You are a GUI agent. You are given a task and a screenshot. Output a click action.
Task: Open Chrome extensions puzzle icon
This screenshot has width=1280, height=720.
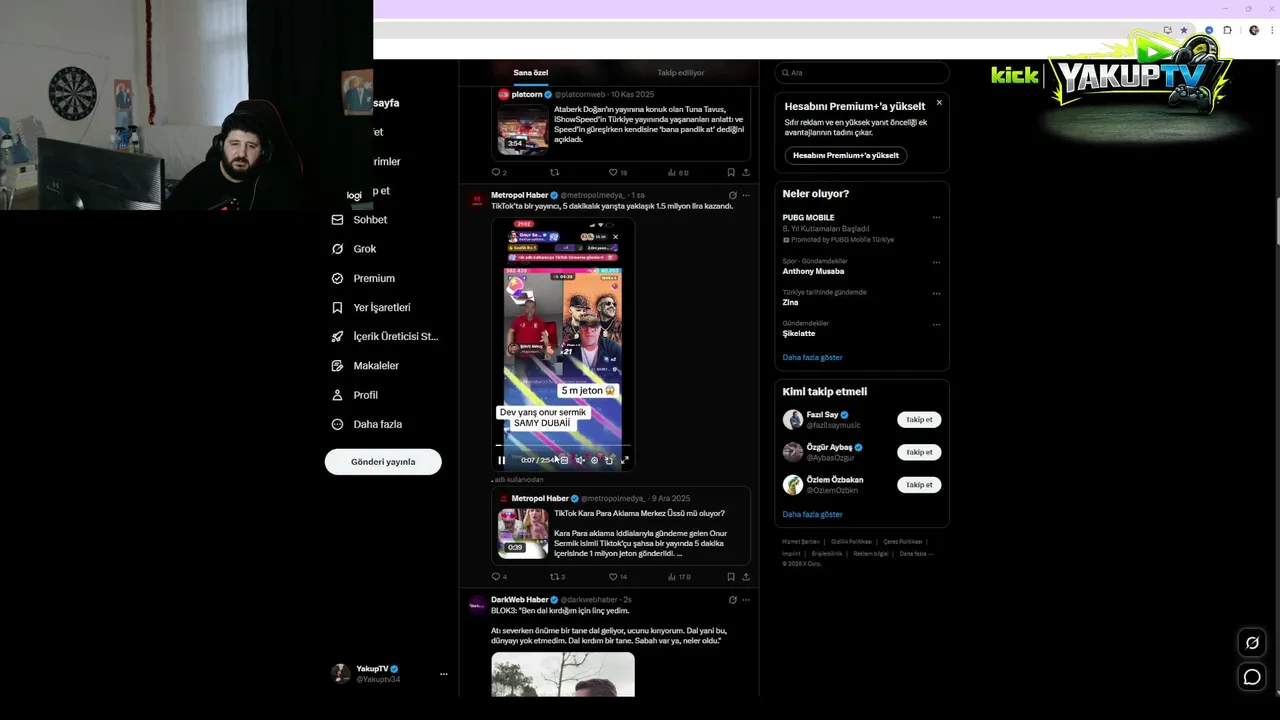pos(1228,30)
